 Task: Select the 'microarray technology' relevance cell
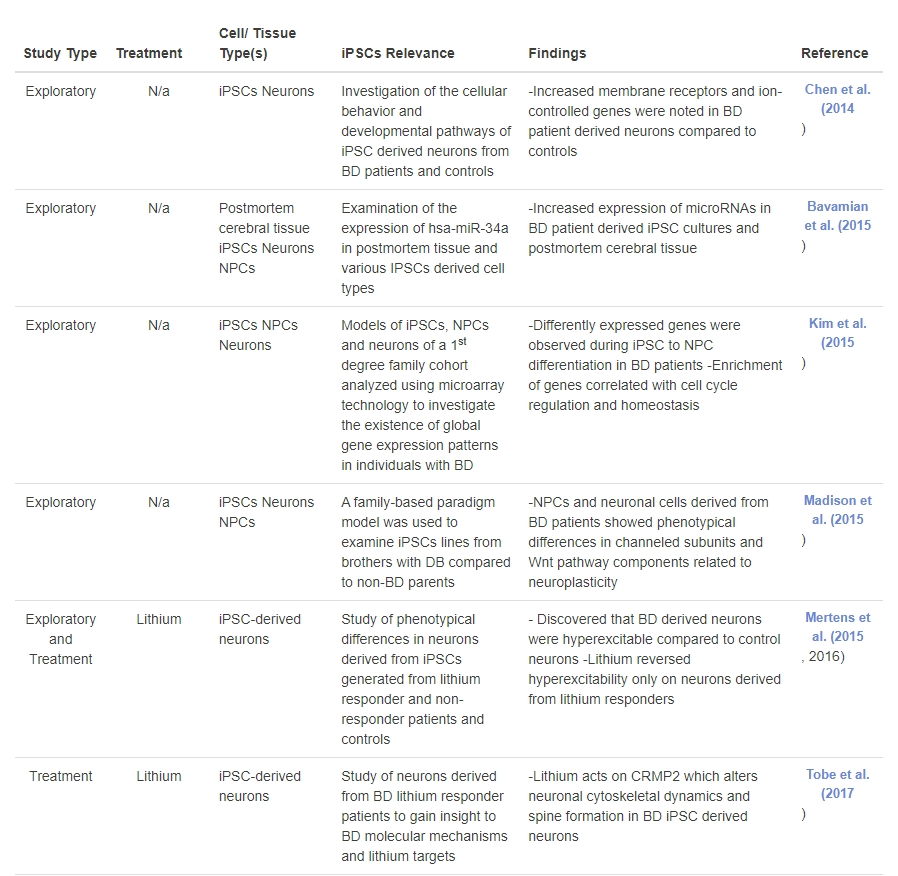[426, 395]
